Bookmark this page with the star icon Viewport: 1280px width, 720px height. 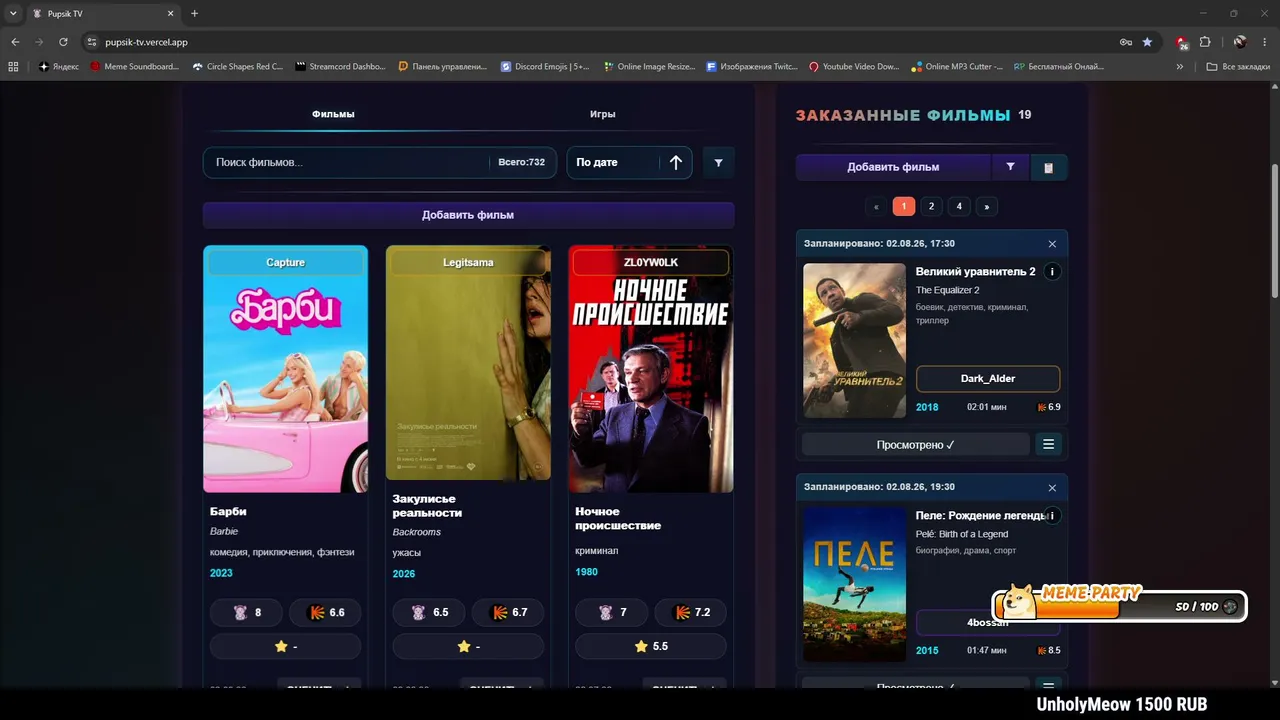click(1147, 42)
